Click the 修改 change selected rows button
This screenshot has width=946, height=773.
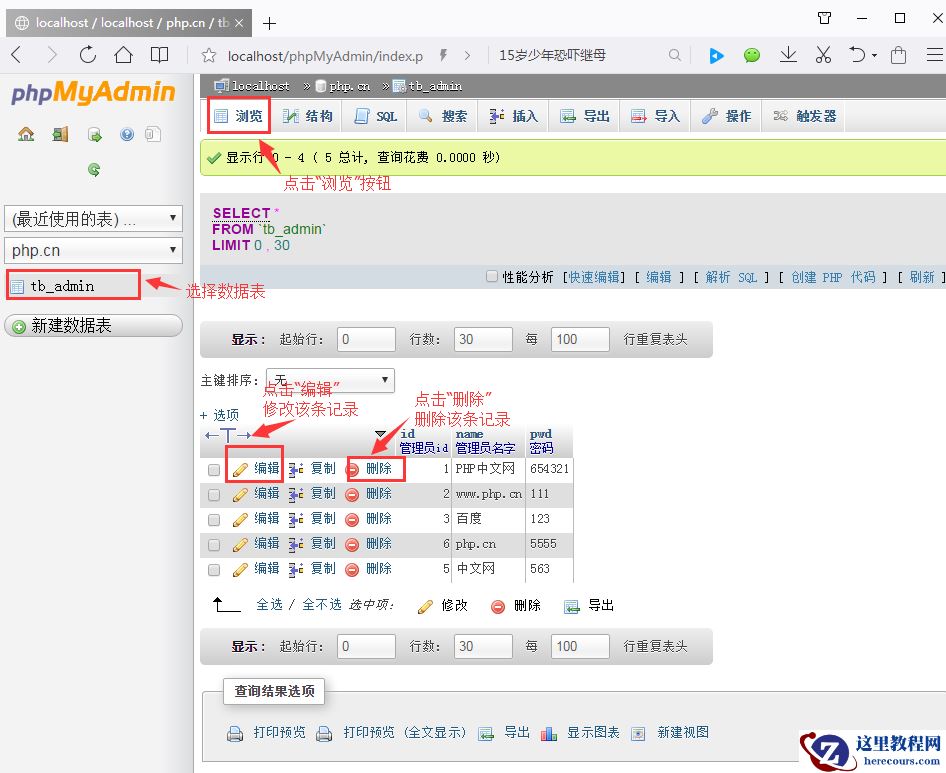(x=442, y=605)
